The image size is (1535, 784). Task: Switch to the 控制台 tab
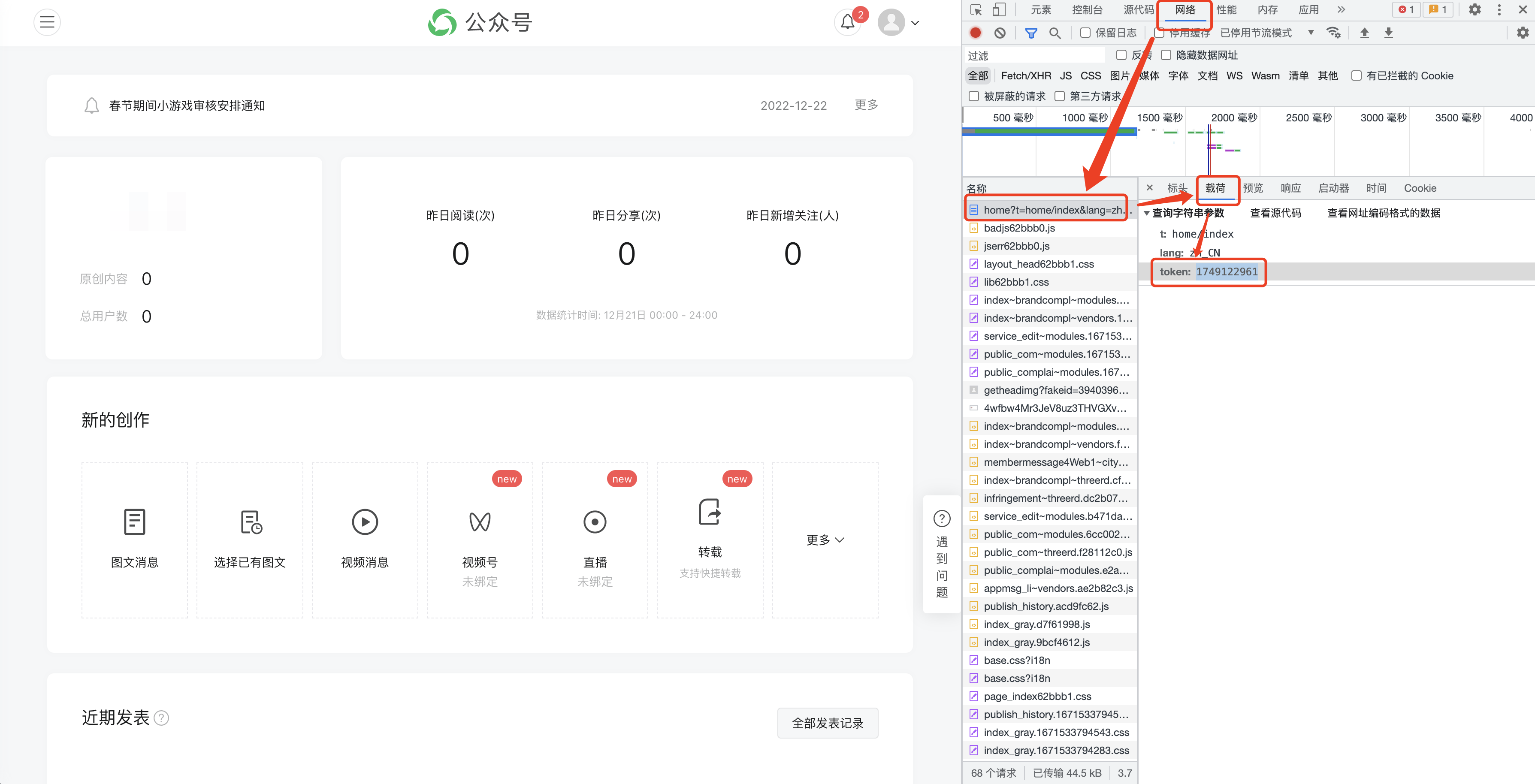point(1087,9)
